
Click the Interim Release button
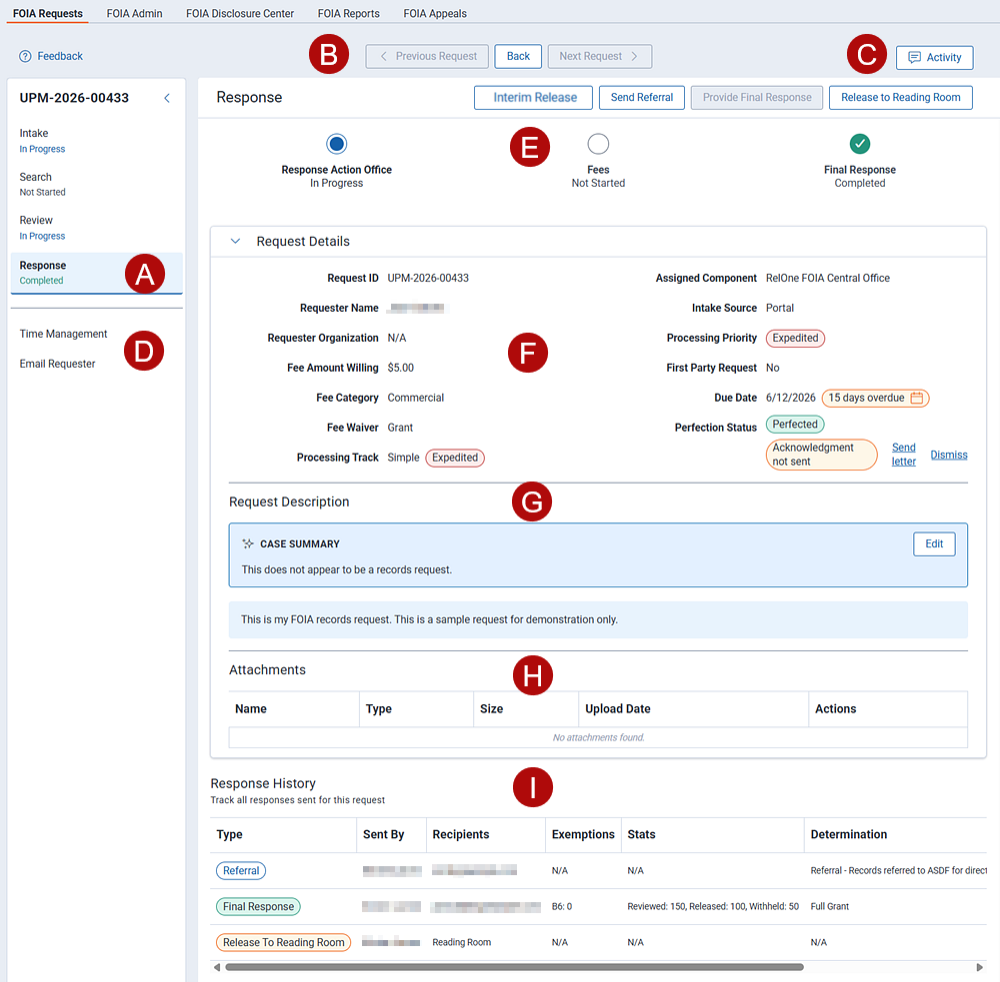(x=533, y=98)
